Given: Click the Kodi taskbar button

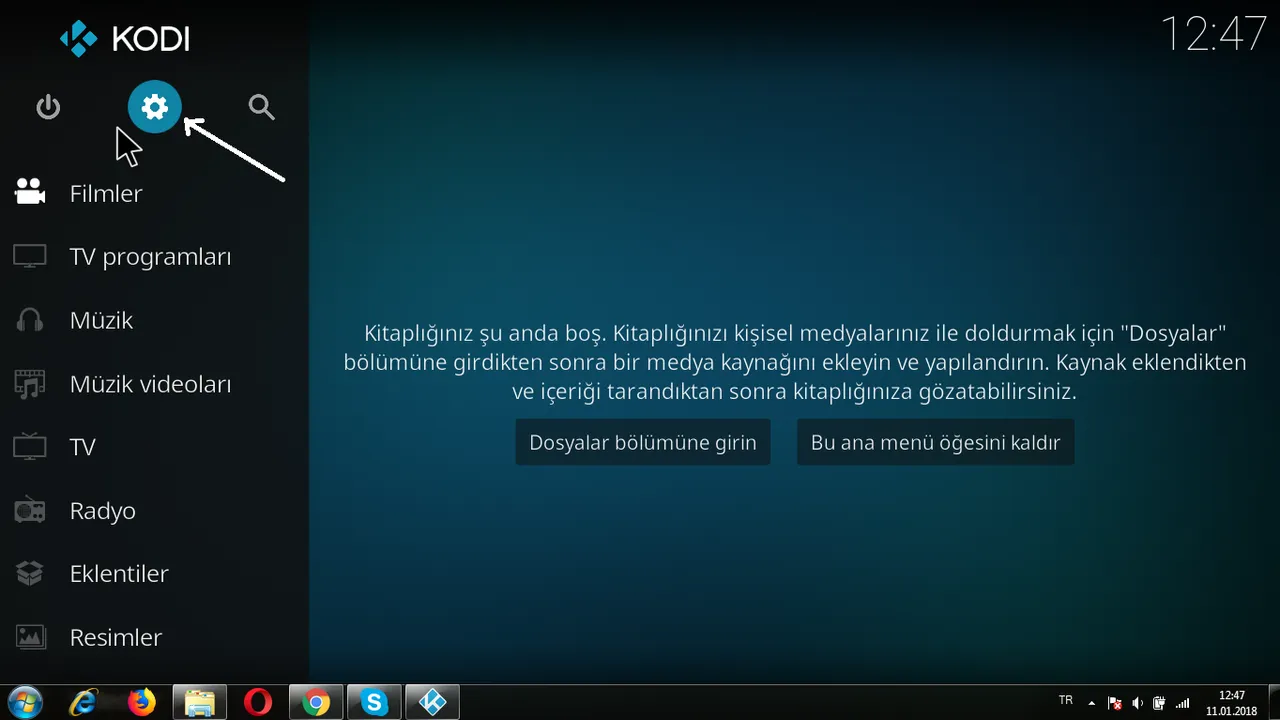Looking at the screenshot, I should 432,703.
